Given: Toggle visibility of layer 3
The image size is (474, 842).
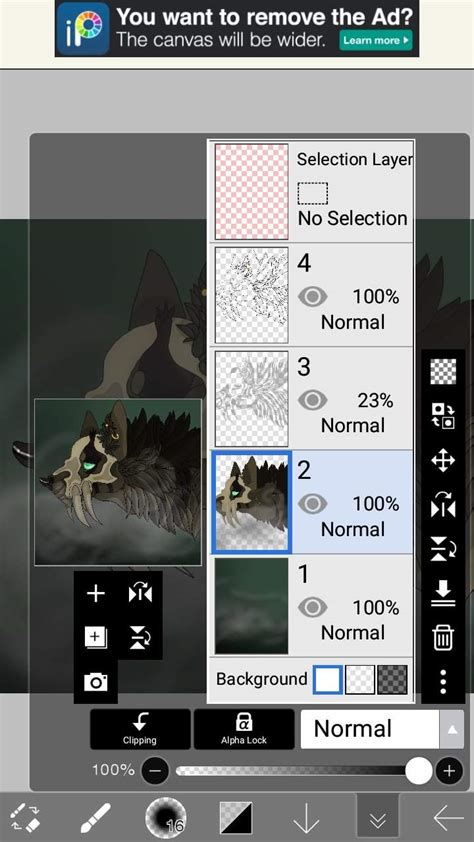Looking at the screenshot, I should click(312, 400).
